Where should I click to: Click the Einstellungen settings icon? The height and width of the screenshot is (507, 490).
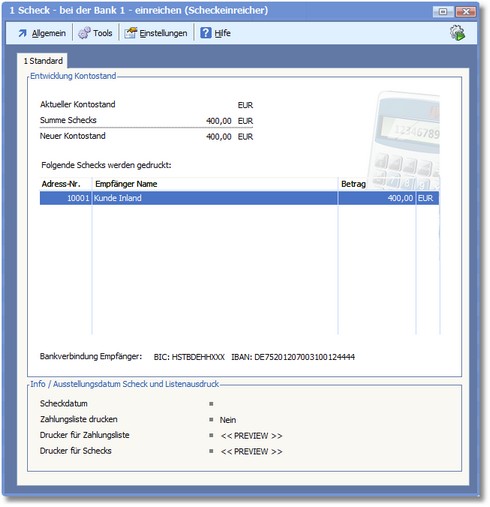click(x=130, y=33)
